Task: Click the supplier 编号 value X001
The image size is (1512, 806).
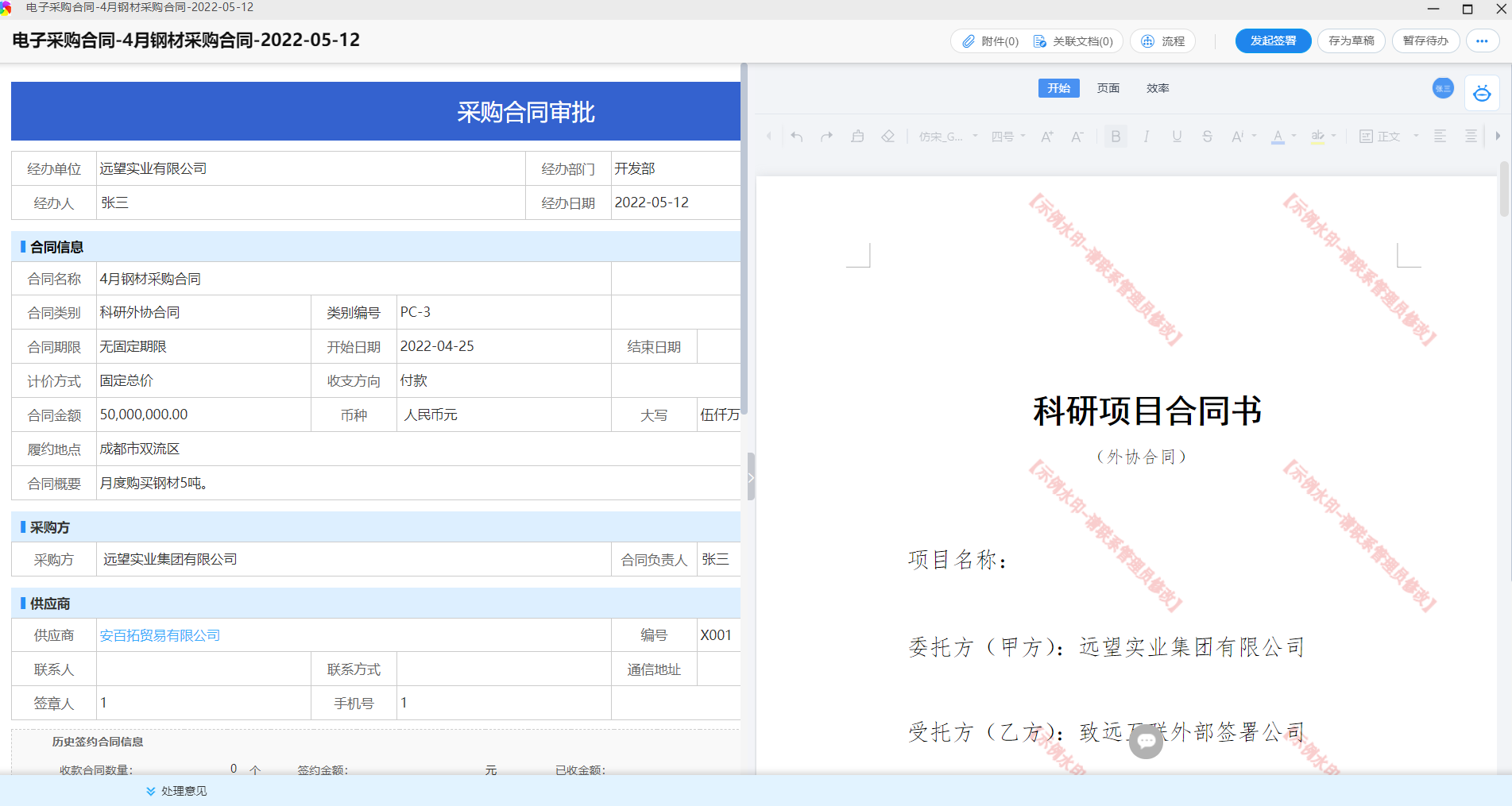Action: (716, 635)
